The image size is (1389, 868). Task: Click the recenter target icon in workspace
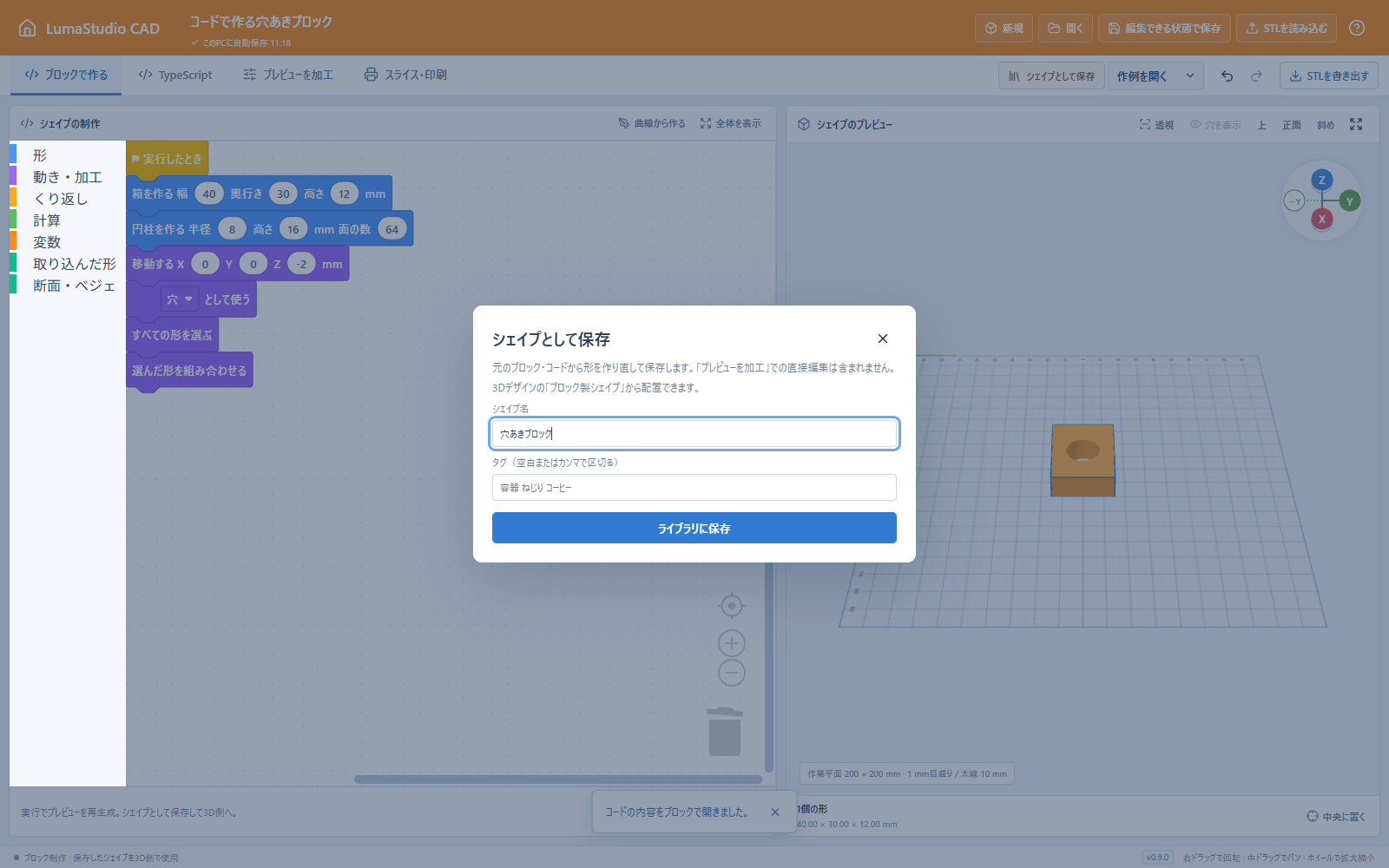732,605
